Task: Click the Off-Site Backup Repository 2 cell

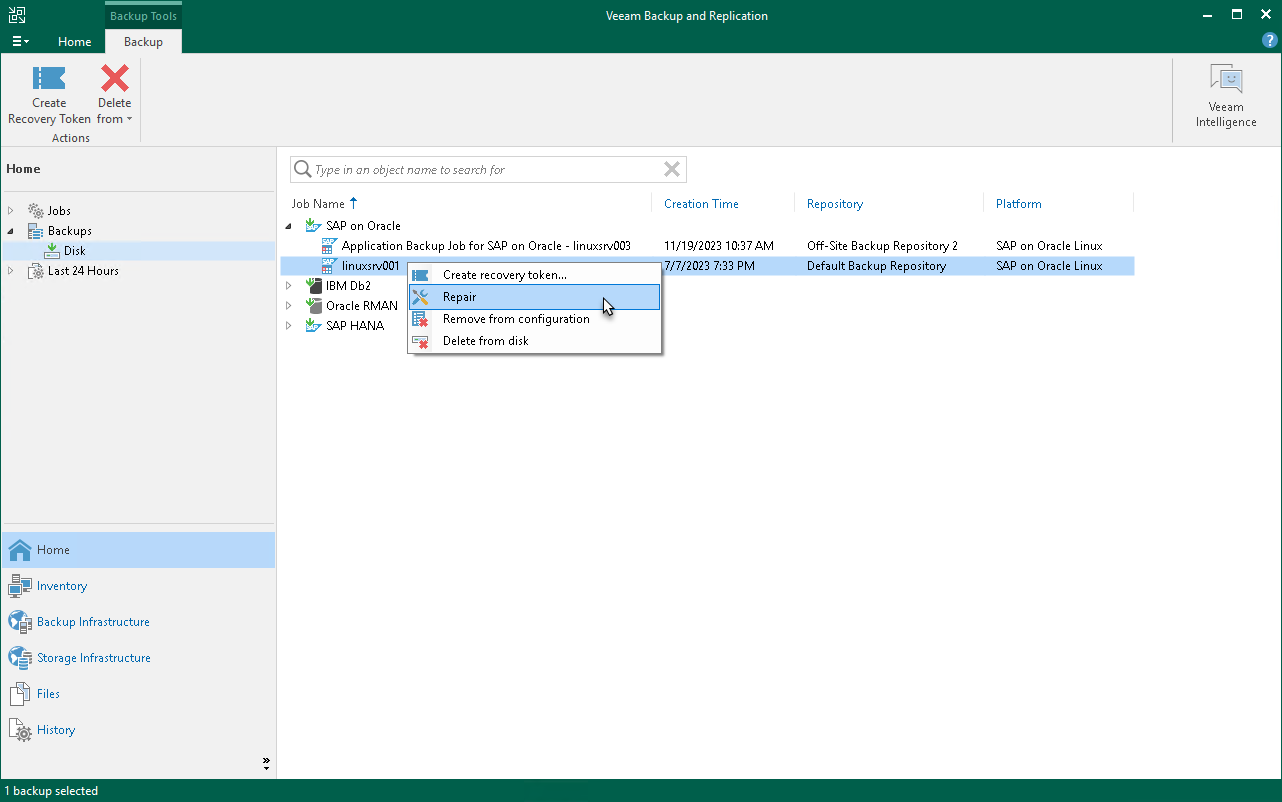Action: tap(882, 246)
